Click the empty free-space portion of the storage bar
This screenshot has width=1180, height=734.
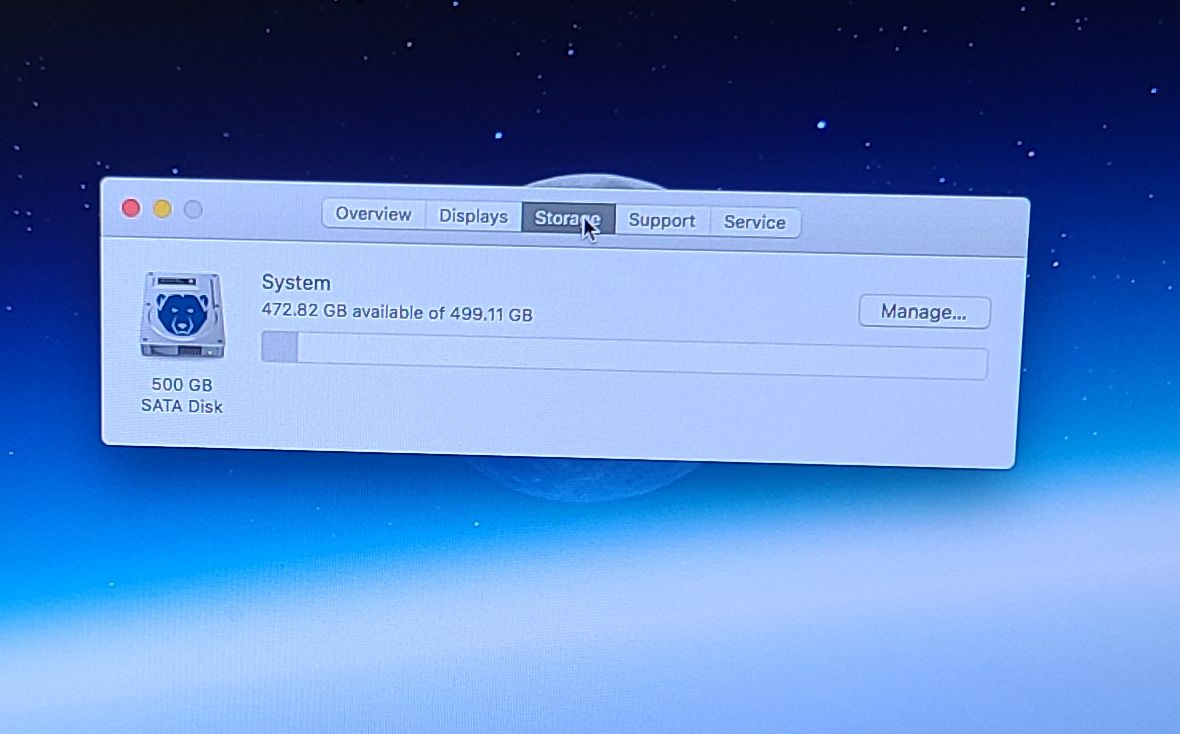[640, 356]
